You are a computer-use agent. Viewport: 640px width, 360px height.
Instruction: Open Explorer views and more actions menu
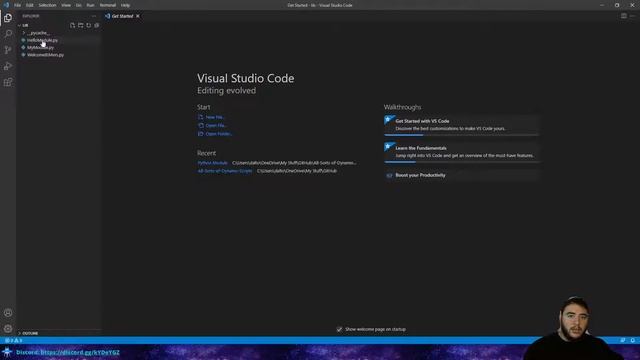pyautogui.click(x=94, y=16)
